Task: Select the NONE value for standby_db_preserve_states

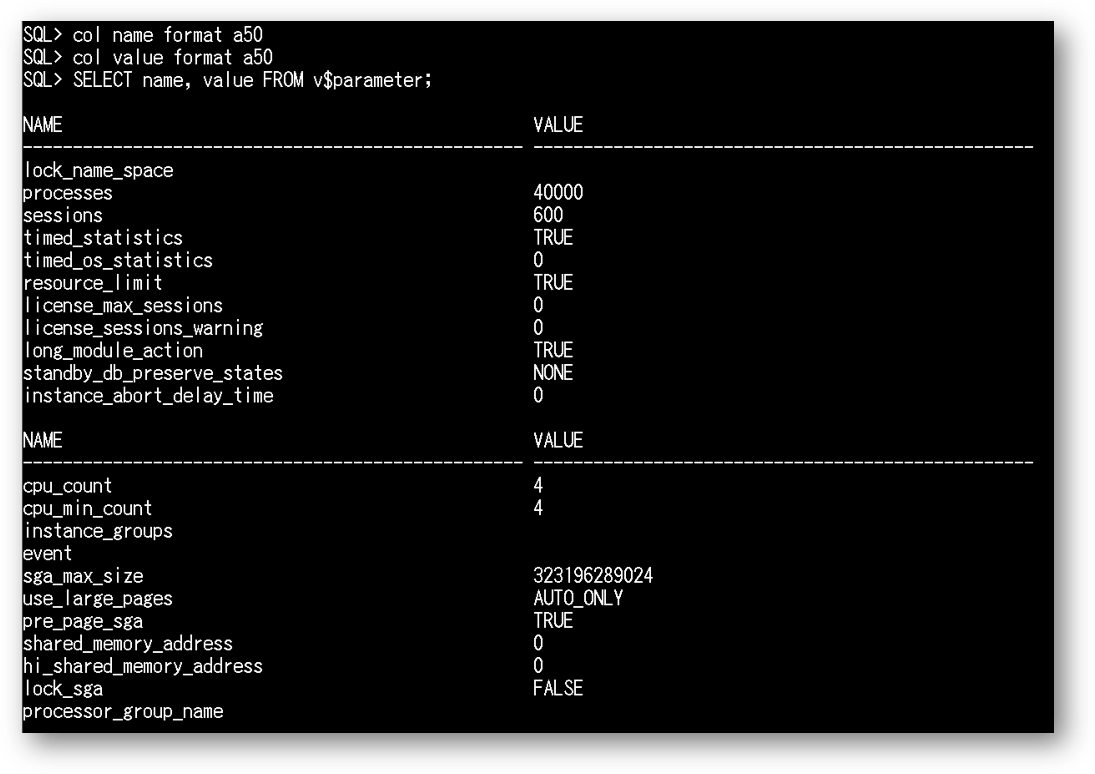Action: [553, 373]
